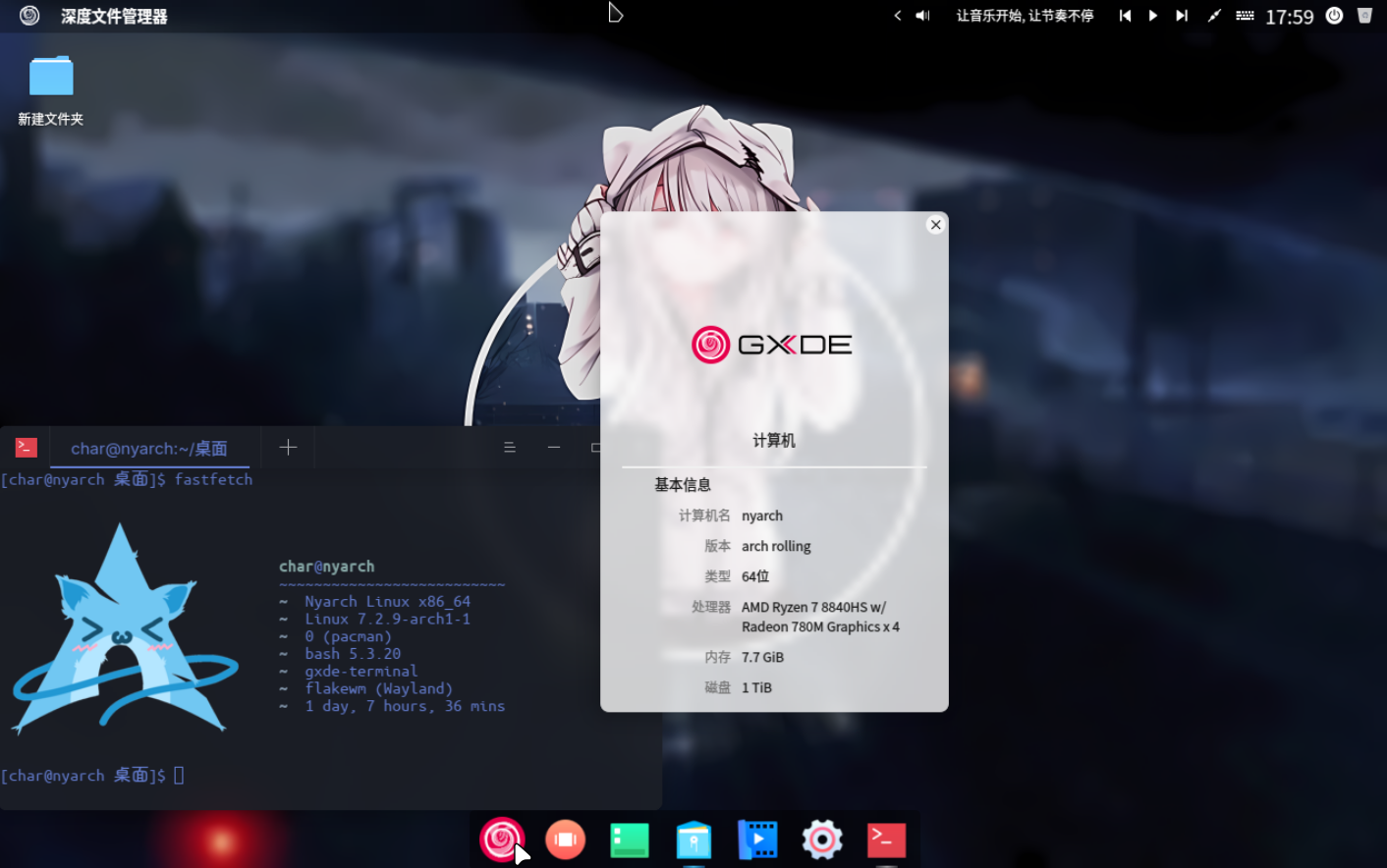
Task: Launch the file manager from the dock
Action: pos(693,841)
